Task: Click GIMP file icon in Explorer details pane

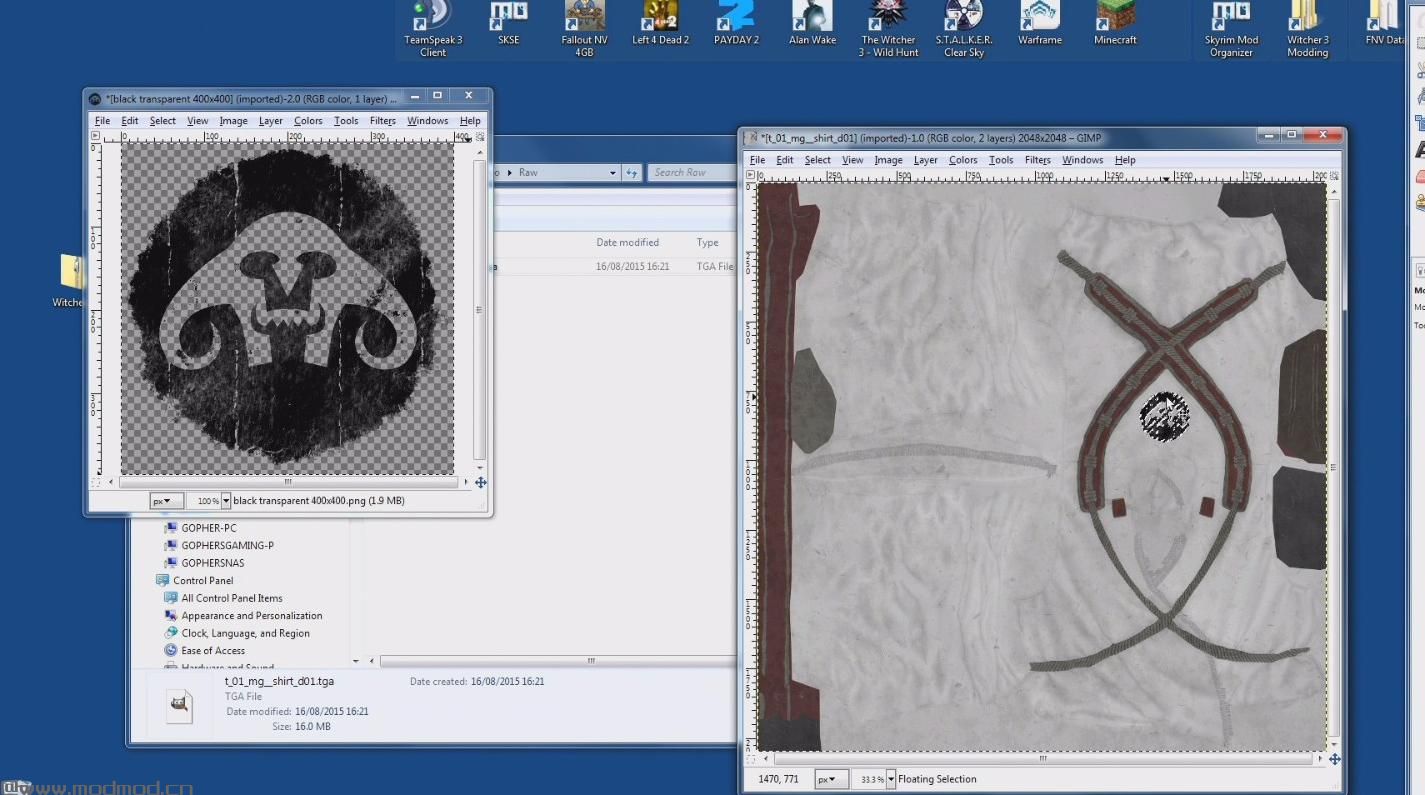Action: pos(179,705)
